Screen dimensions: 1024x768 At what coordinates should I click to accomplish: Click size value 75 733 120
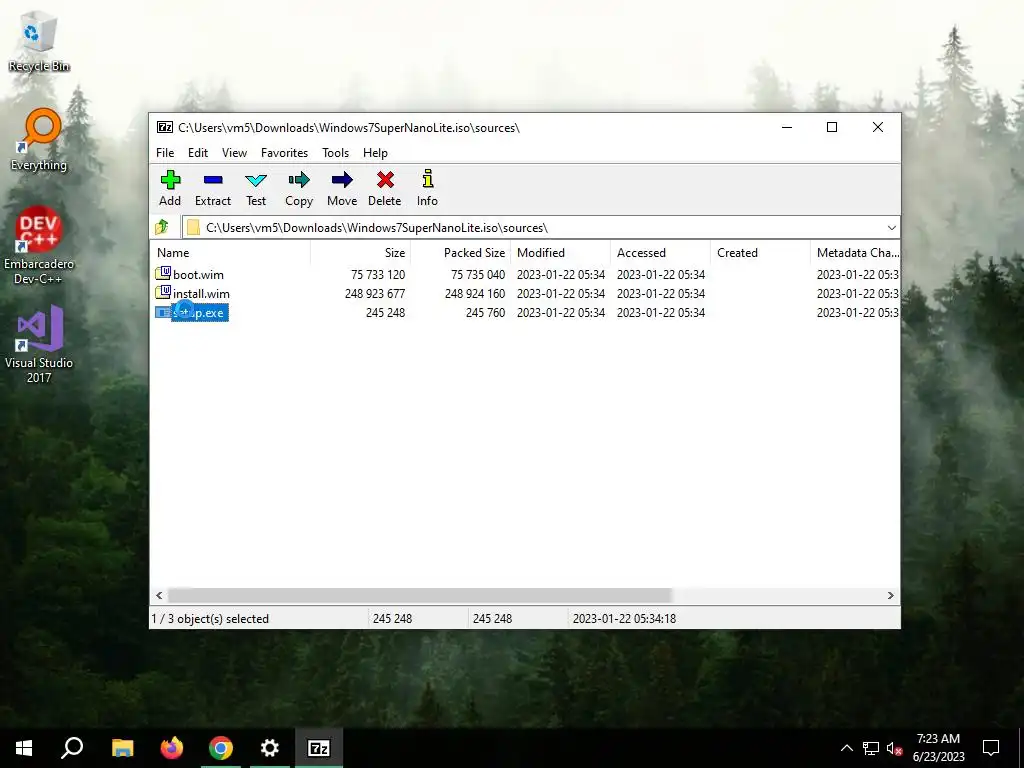[x=378, y=275]
